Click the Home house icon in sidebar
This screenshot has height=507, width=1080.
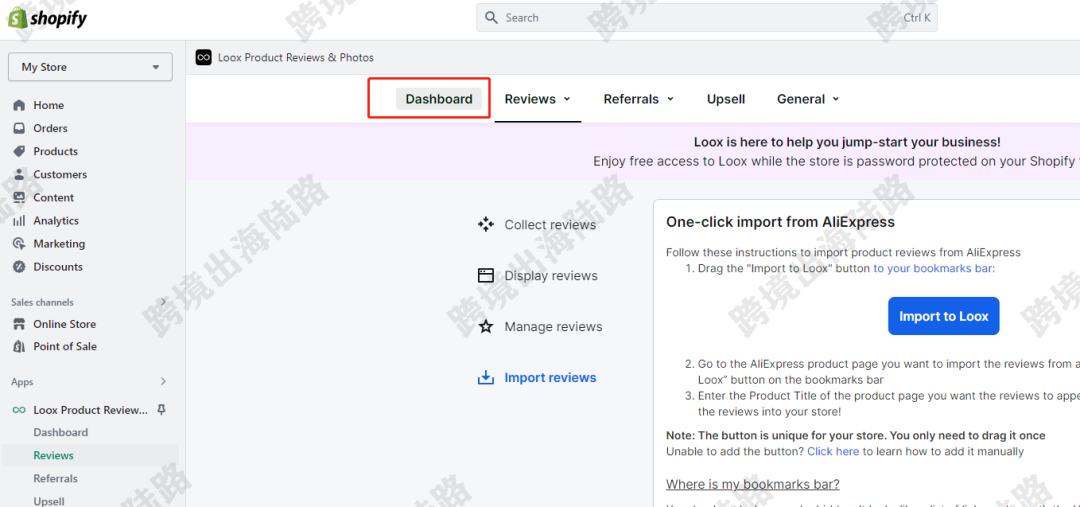click(x=19, y=105)
